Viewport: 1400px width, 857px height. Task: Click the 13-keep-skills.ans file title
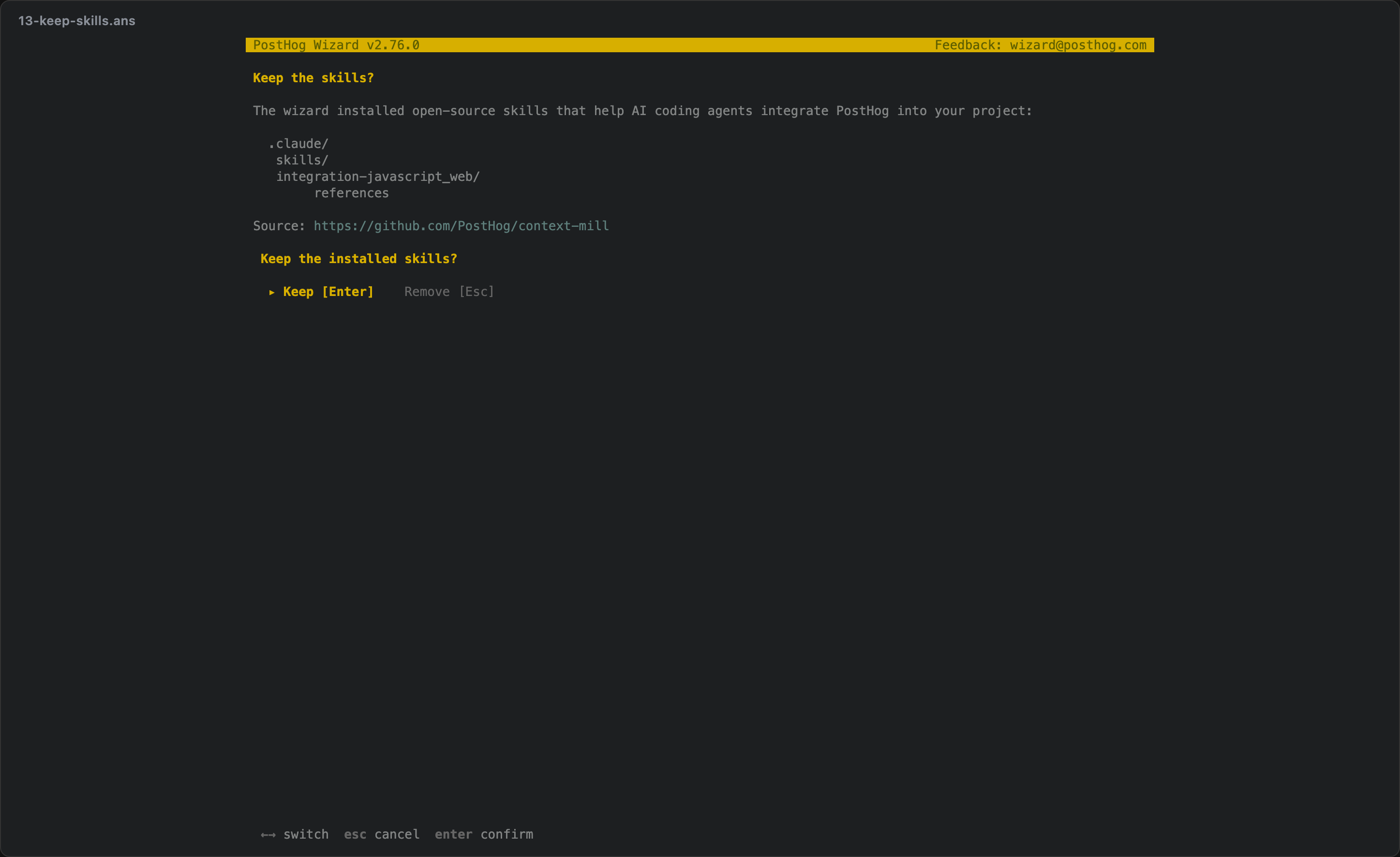pyautogui.click(x=77, y=21)
